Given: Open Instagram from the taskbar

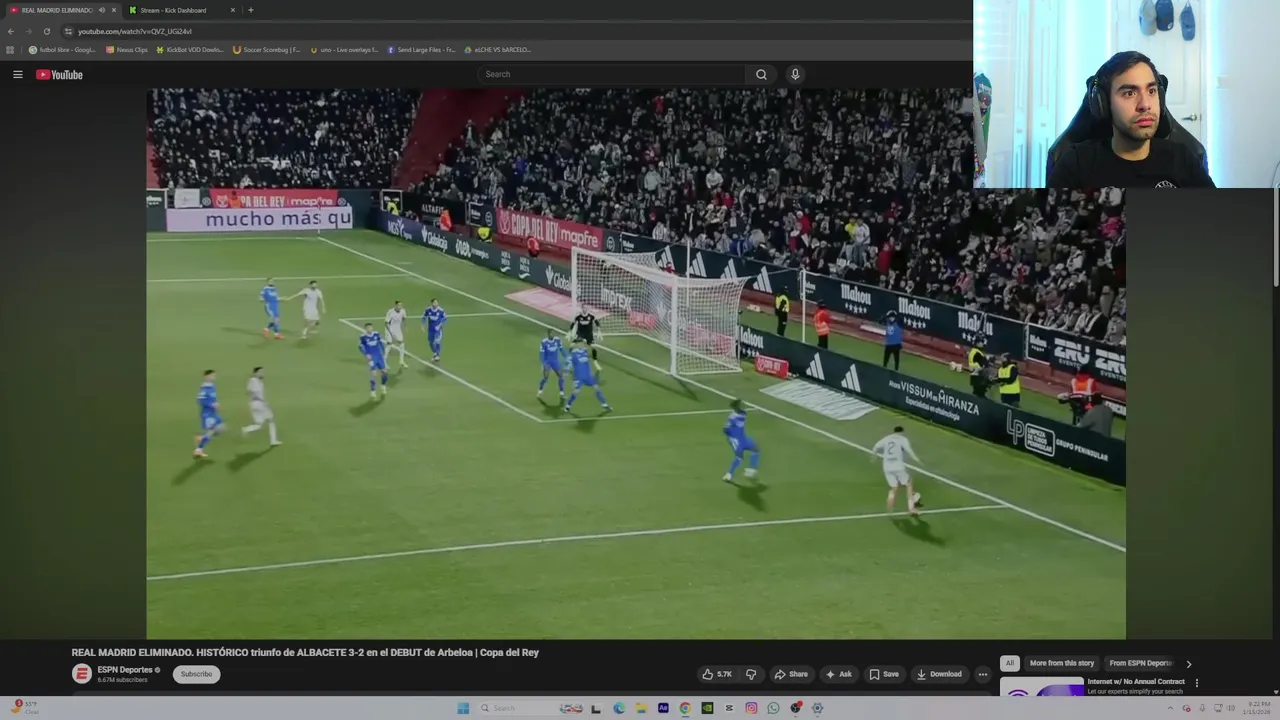Looking at the screenshot, I should click(751, 708).
